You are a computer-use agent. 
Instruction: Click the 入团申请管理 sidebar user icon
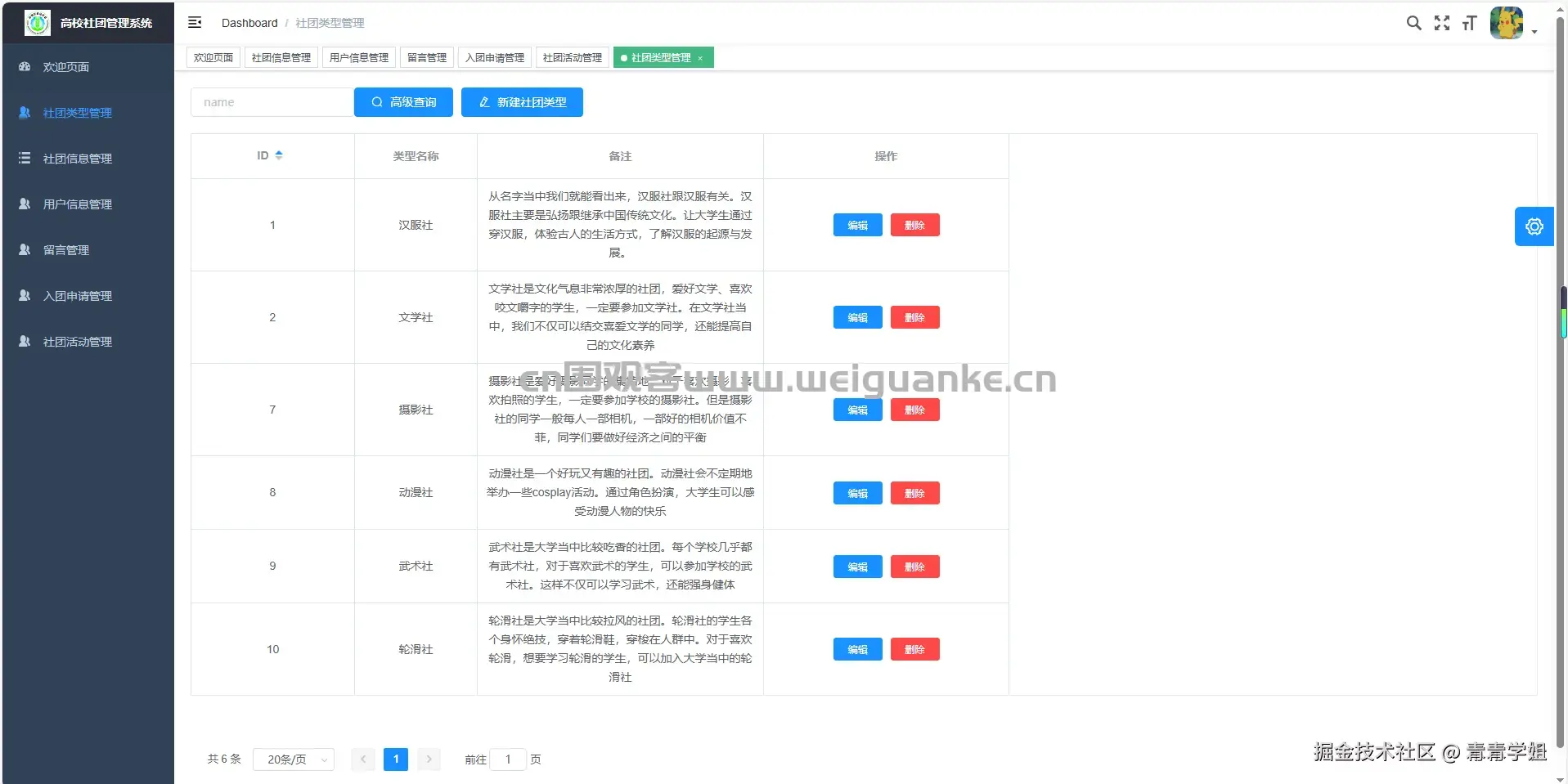(25, 295)
